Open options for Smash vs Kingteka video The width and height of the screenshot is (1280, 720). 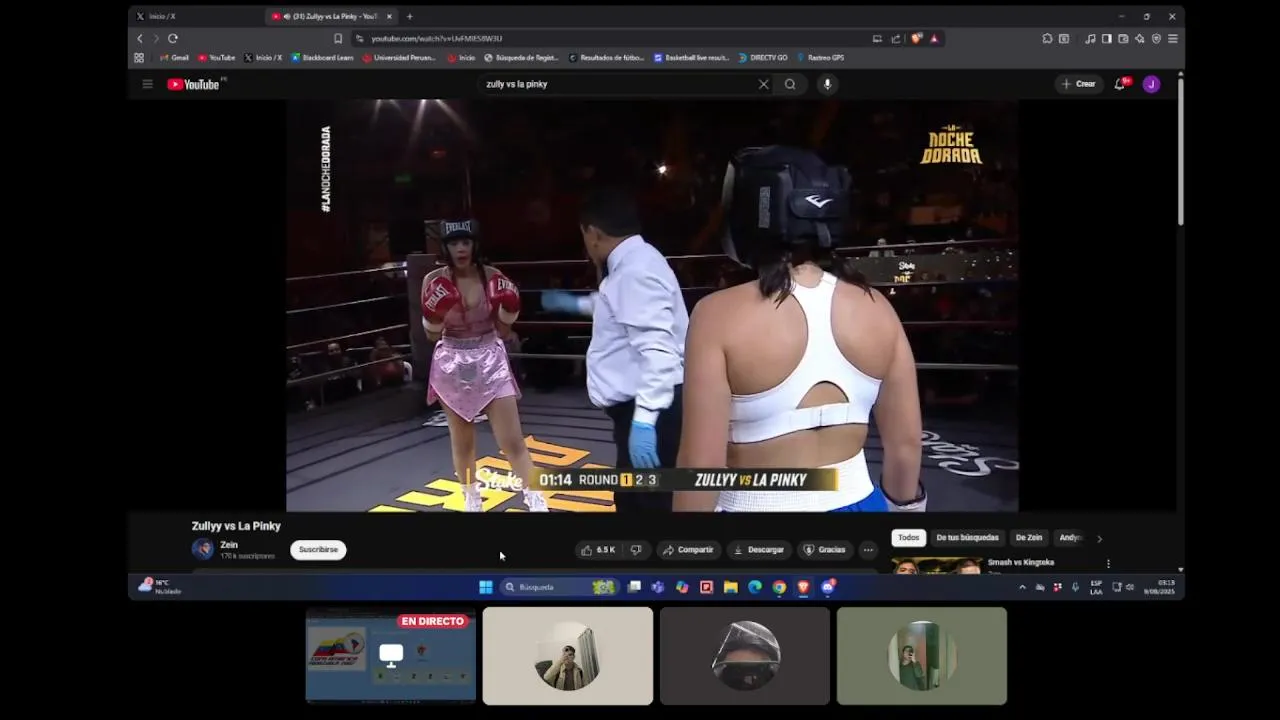(1108, 563)
